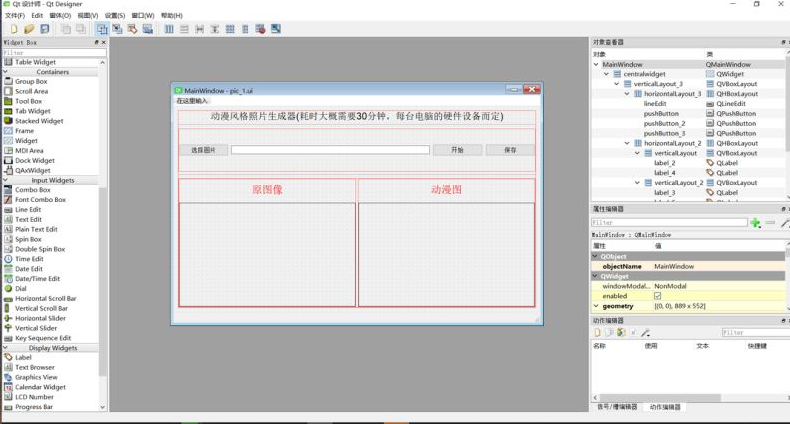This screenshot has height=424, width=790.
Task: Click the action editor Filter field
Action: click(x=756, y=332)
